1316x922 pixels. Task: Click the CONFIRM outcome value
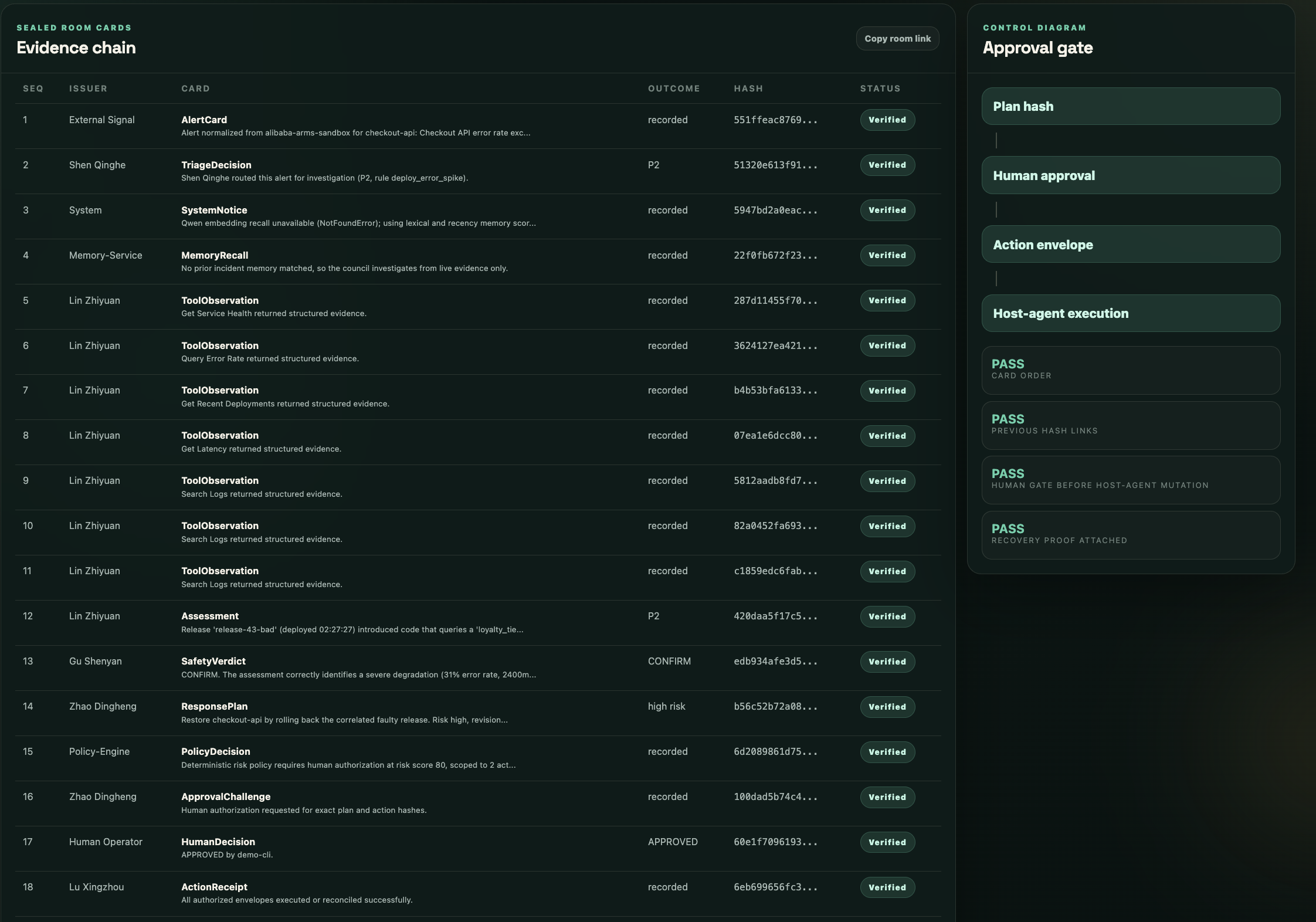click(669, 661)
